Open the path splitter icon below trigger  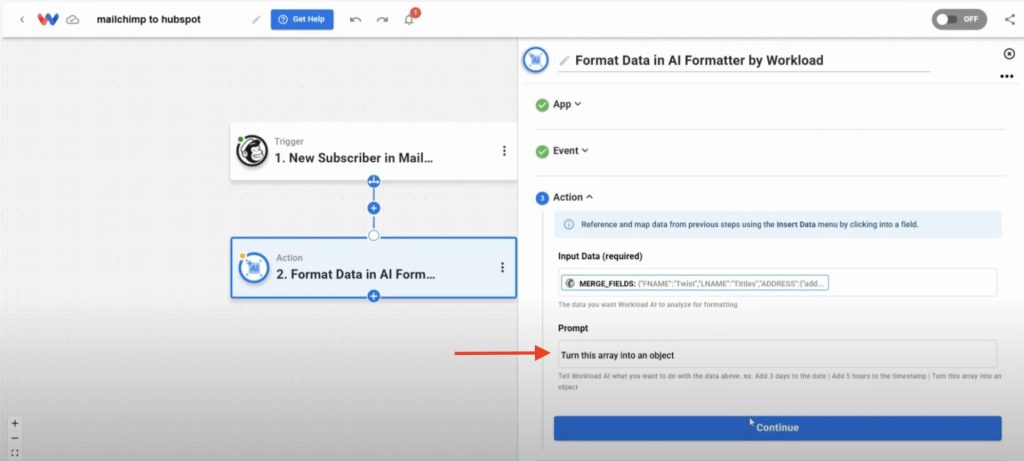coord(374,181)
